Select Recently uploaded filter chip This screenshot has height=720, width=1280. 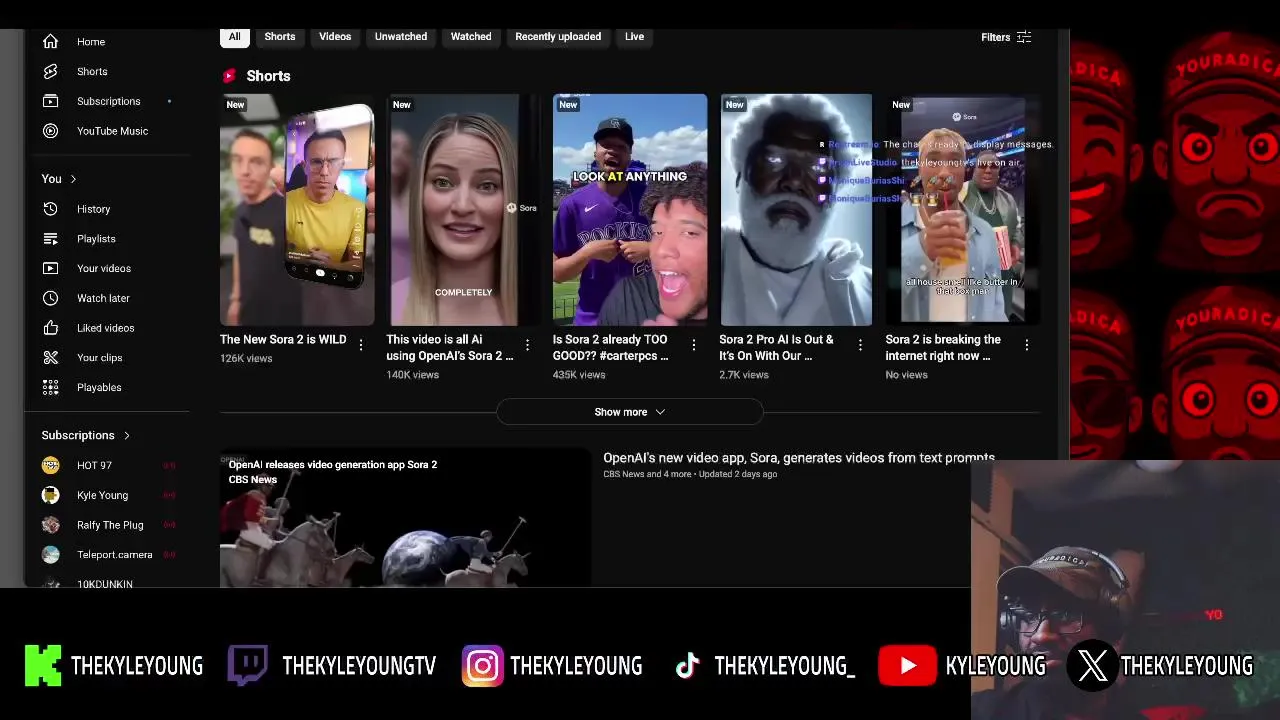tap(558, 37)
